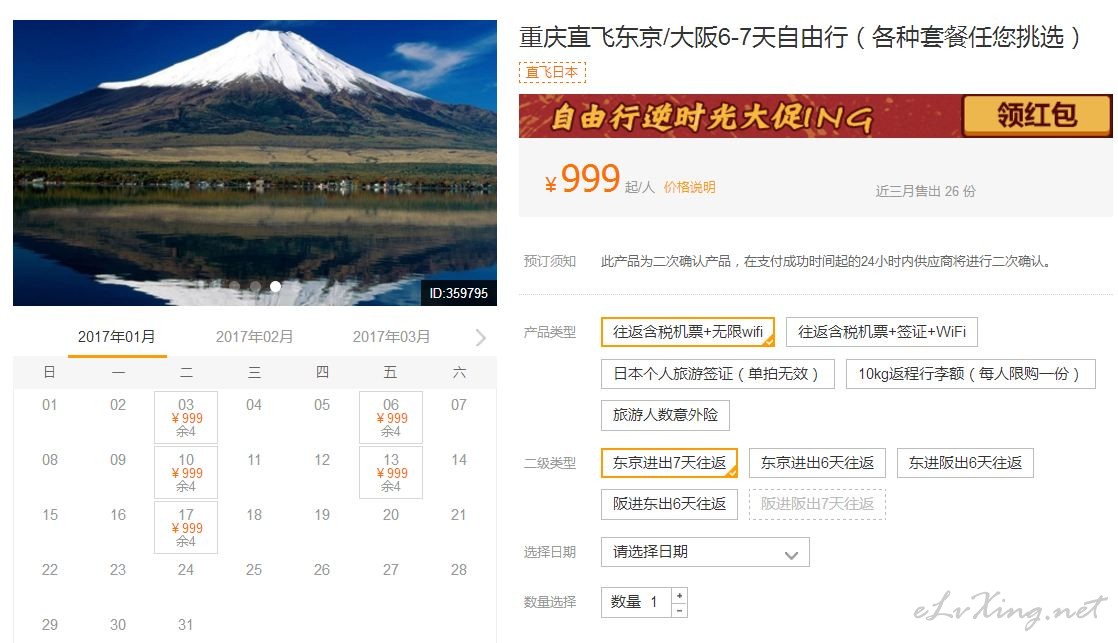1118x643 pixels.
Task: Click the 领红包 red packet button
Action: pyautogui.click(x=1037, y=115)
